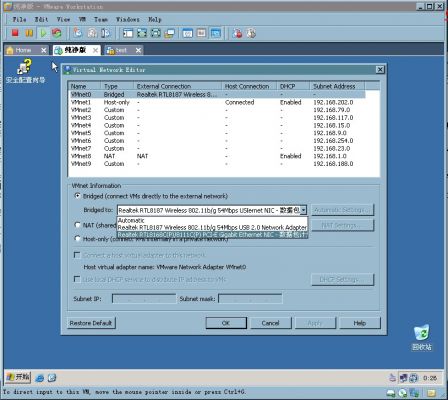Open the View menu

[x=63, y=19]
